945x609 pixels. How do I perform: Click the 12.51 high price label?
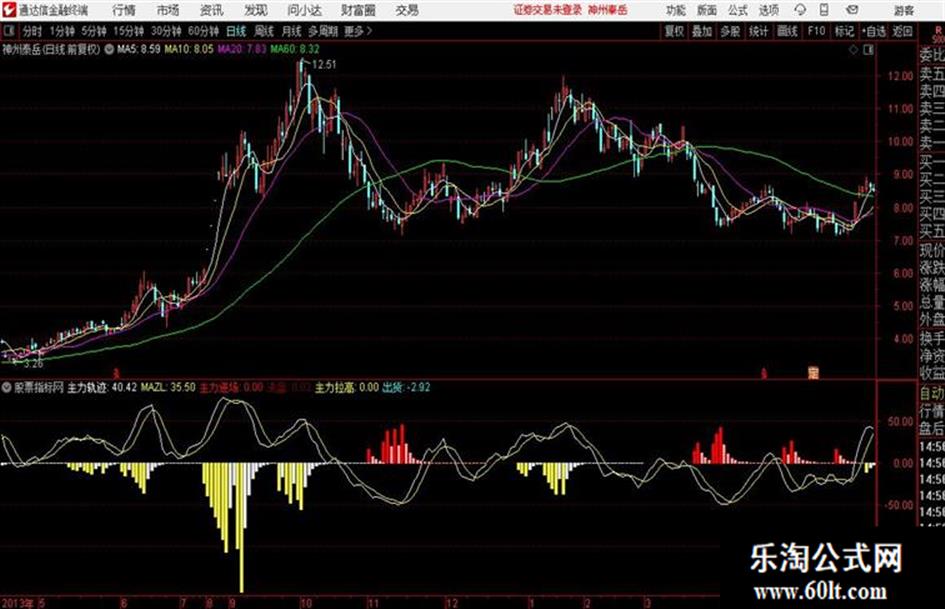(324, 65)
